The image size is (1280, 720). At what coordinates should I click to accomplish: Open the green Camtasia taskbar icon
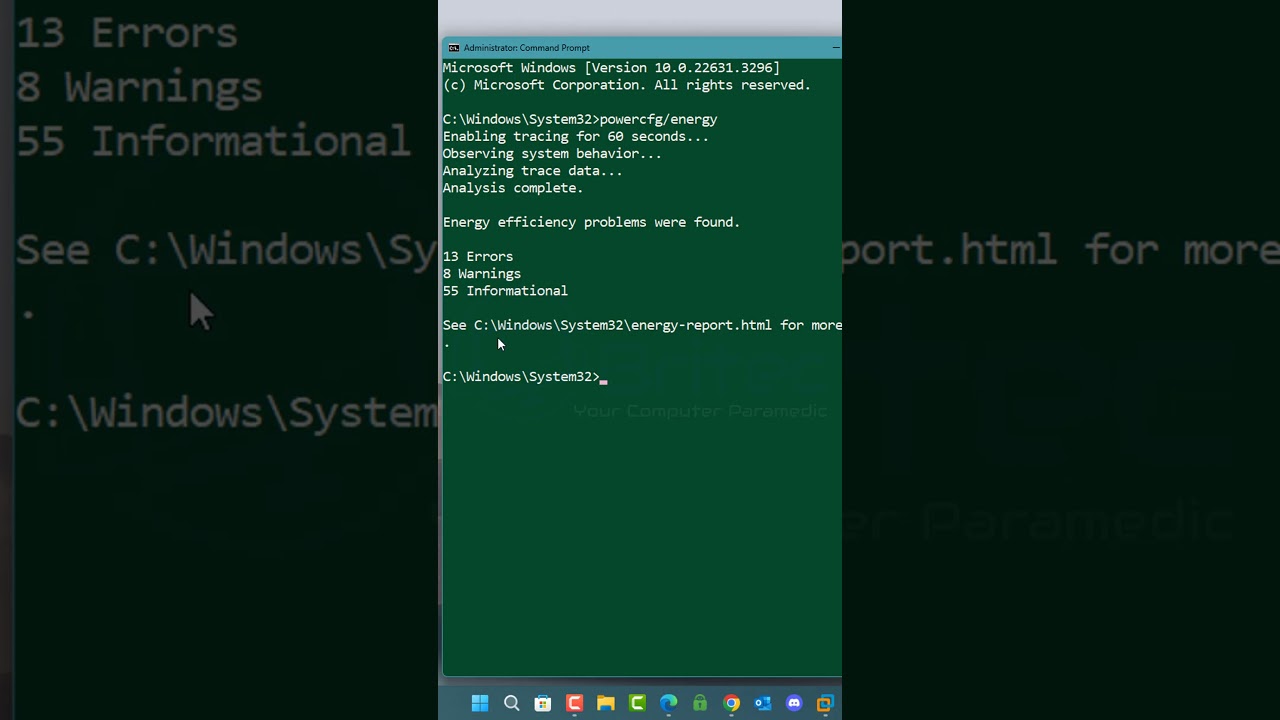637,703
